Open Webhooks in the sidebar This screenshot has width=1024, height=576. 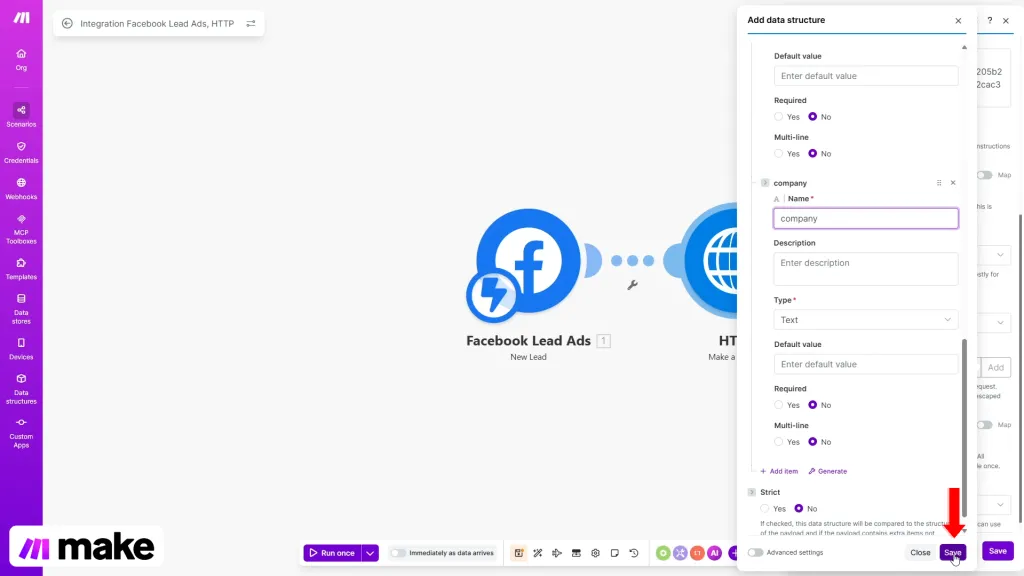21,188
